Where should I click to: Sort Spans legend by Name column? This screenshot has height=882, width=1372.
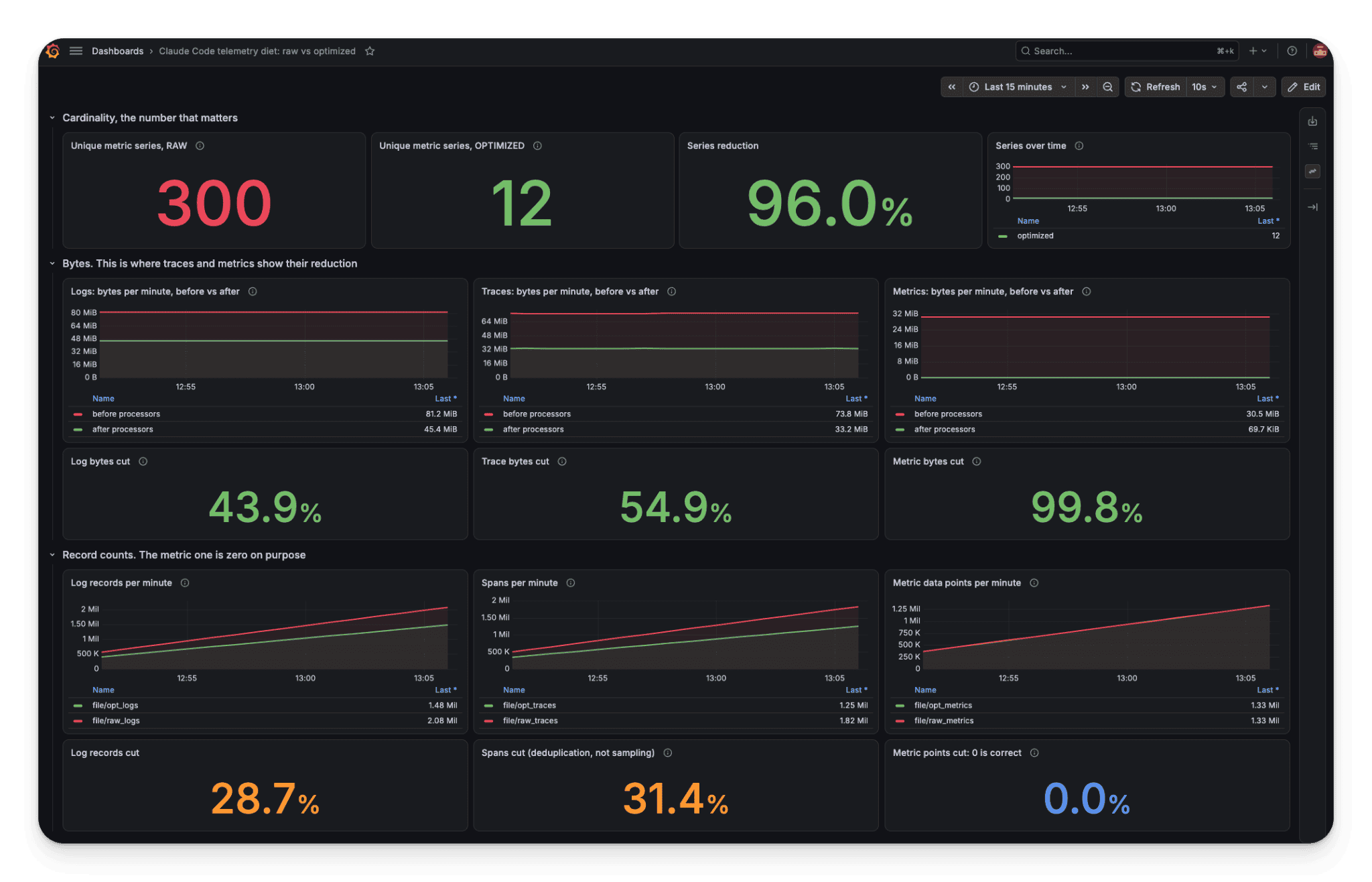pyautogui.click(x=514, y=690)
